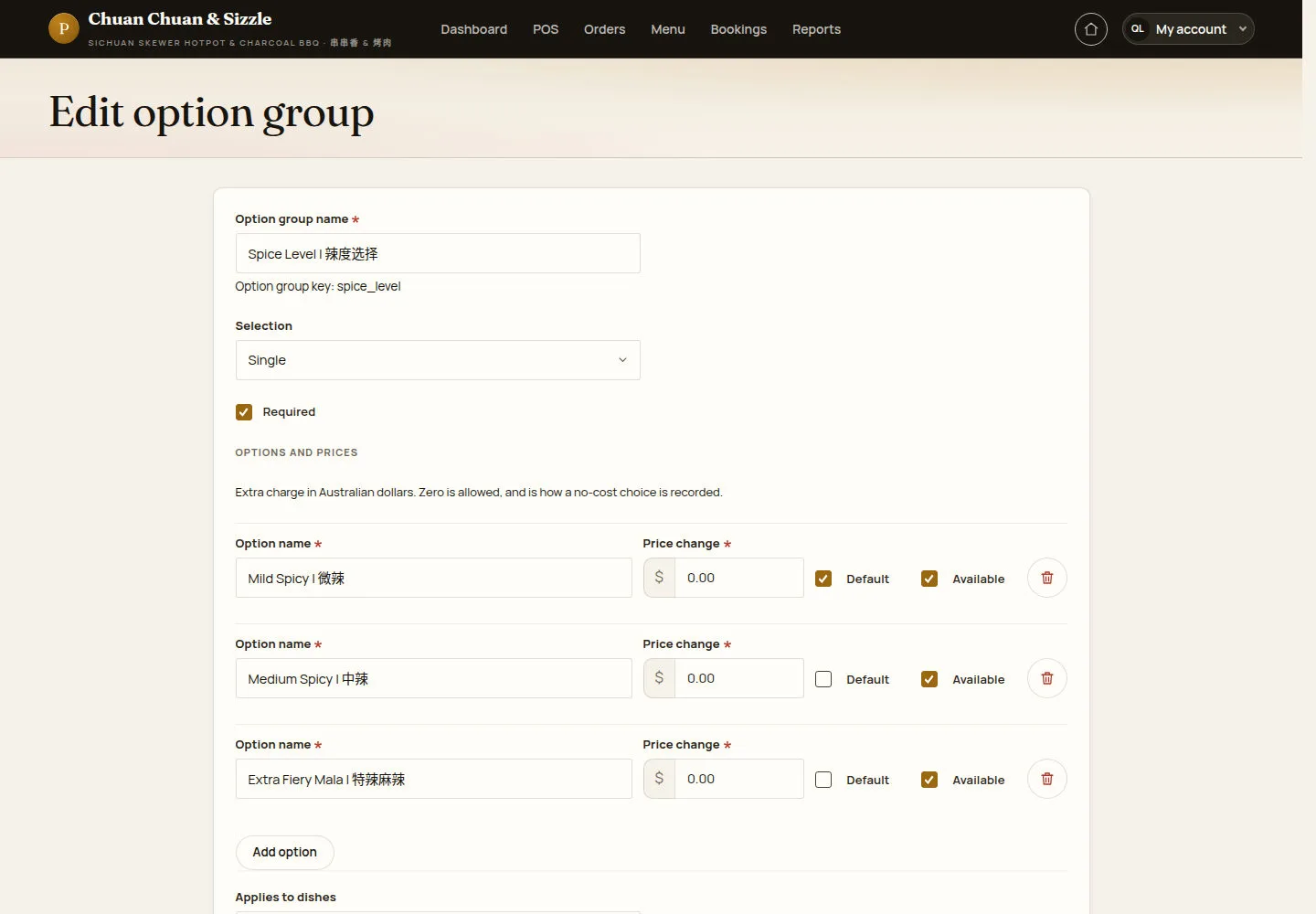This screenshot has width=1316, height=914.
Task: Edit the price change for Extra Fiery Mala
Action: pos(738,779)
